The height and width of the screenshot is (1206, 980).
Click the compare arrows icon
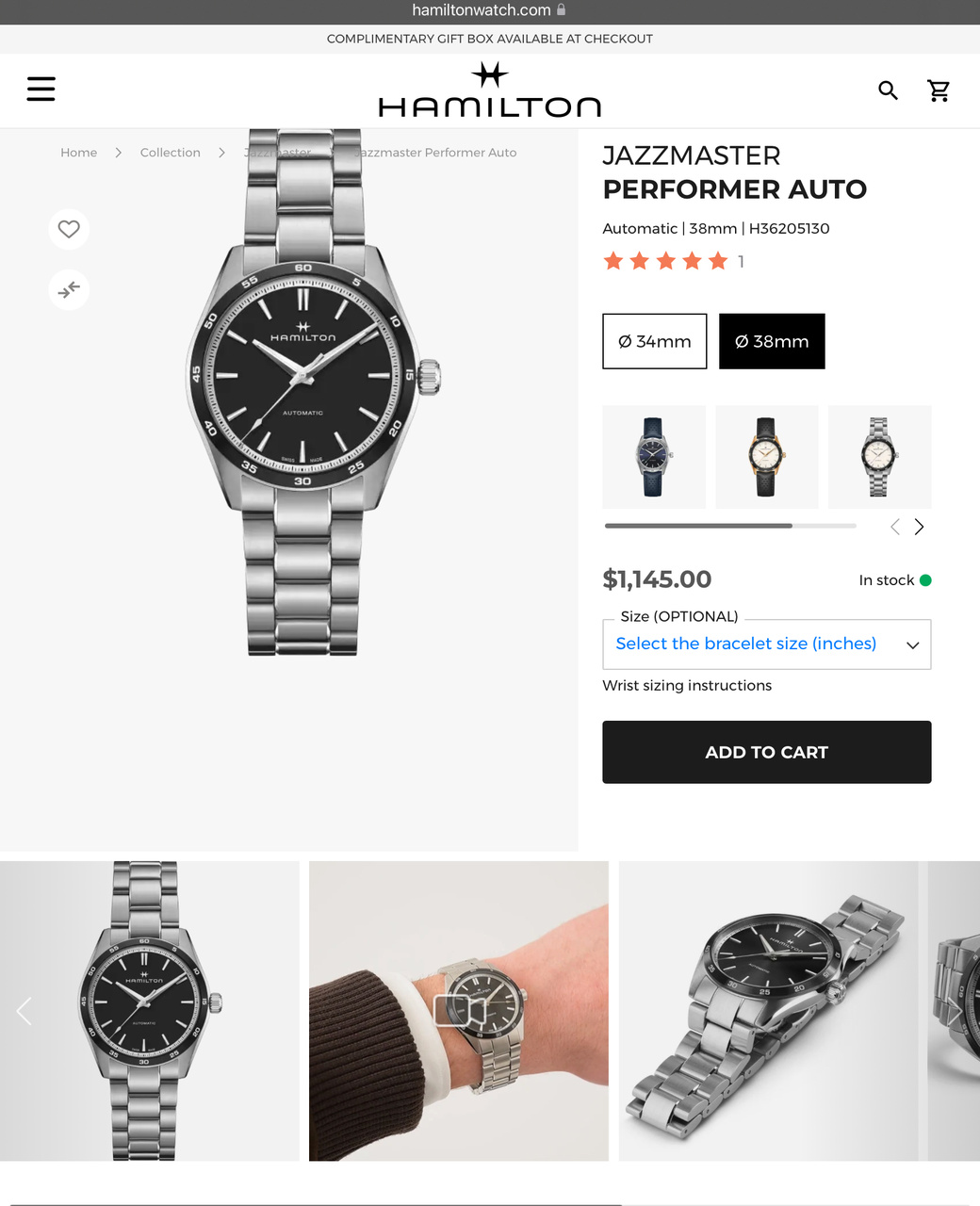(x=69, y=289)
